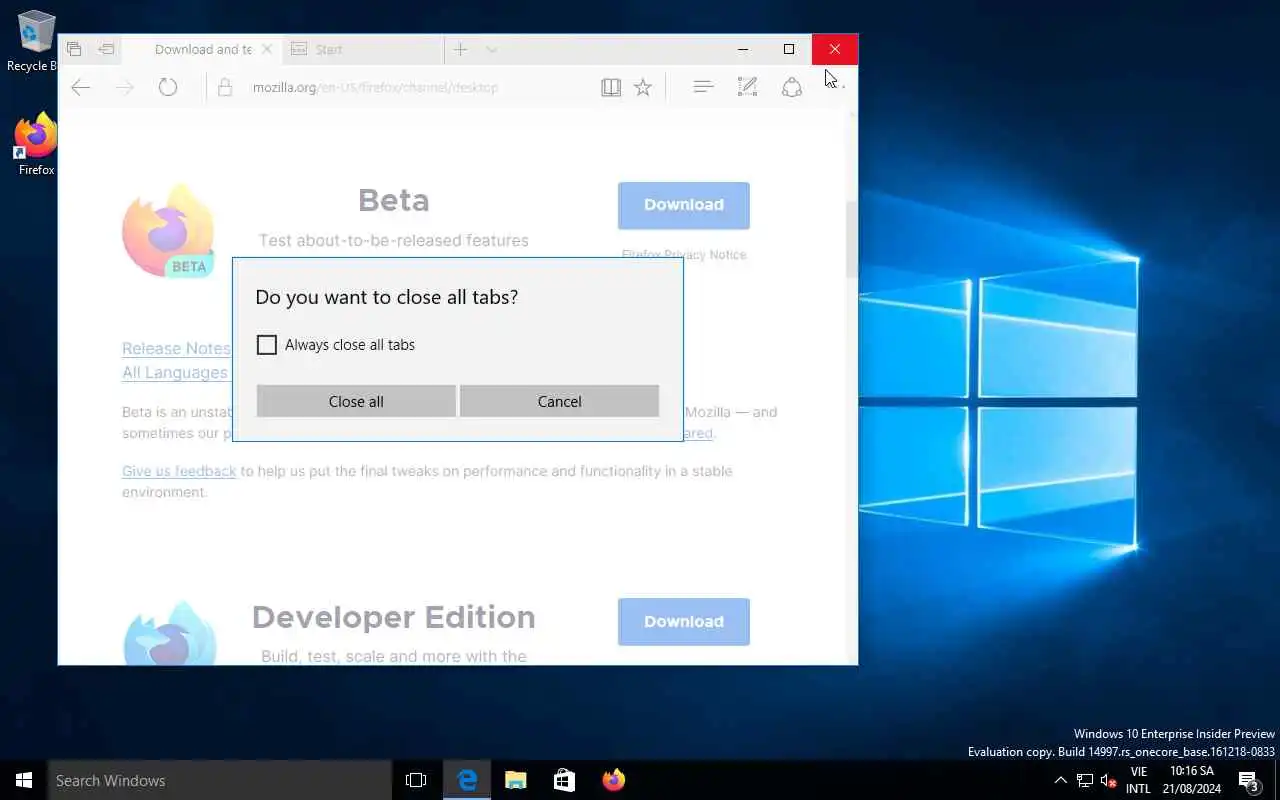Click the Share icon in Edge toolbar

[x=792, y=87]
